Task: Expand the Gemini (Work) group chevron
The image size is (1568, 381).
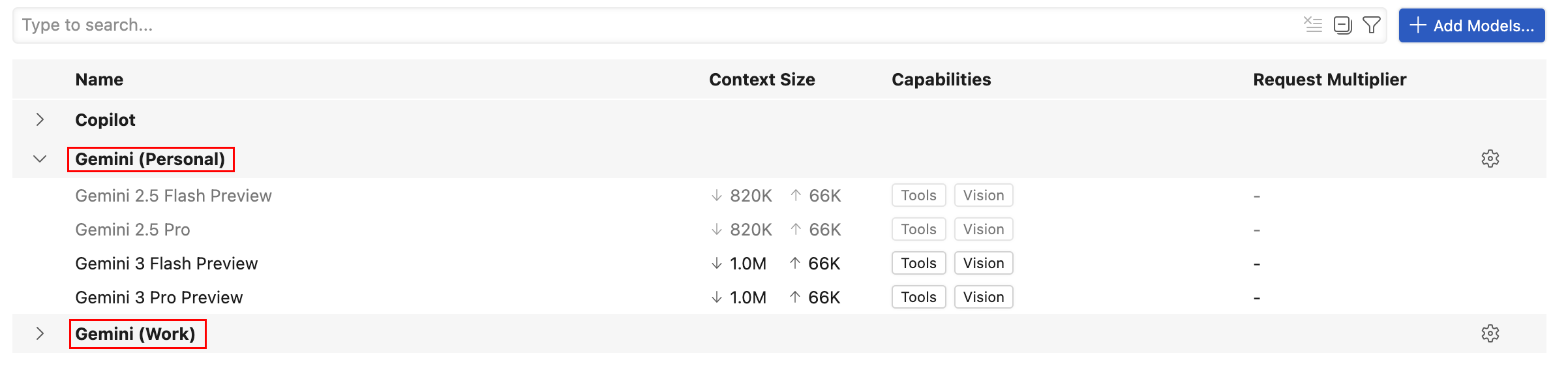Action: point(40,333)
